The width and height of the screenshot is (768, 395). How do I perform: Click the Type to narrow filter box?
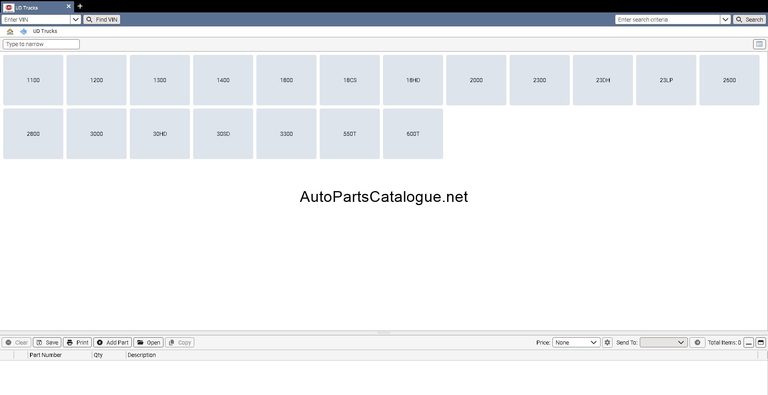point(41,44)
